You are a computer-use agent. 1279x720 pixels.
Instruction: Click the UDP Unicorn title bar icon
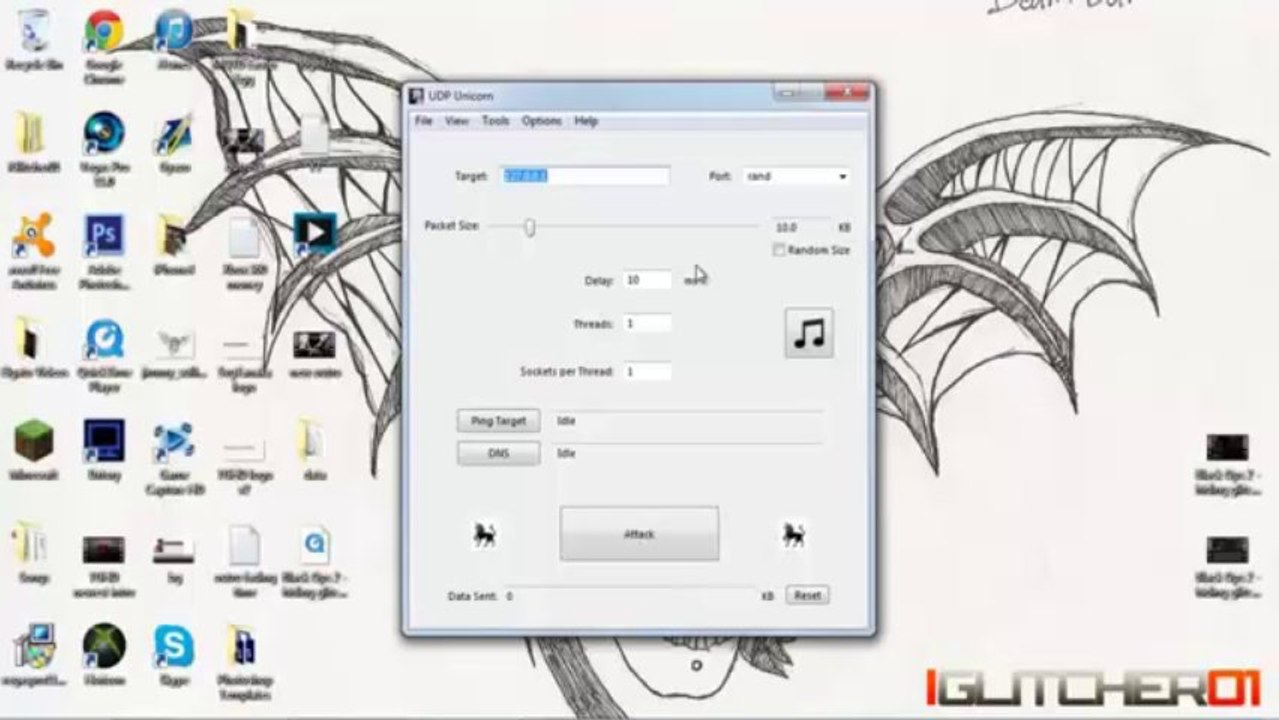pos(417,95)
